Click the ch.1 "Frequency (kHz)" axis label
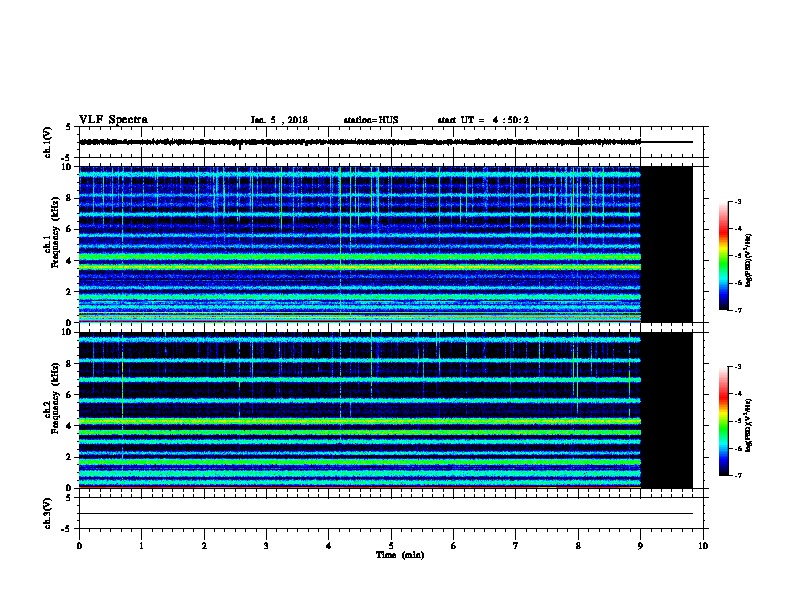792x612 pixels. pyautogui.click(x=55, y=233)
